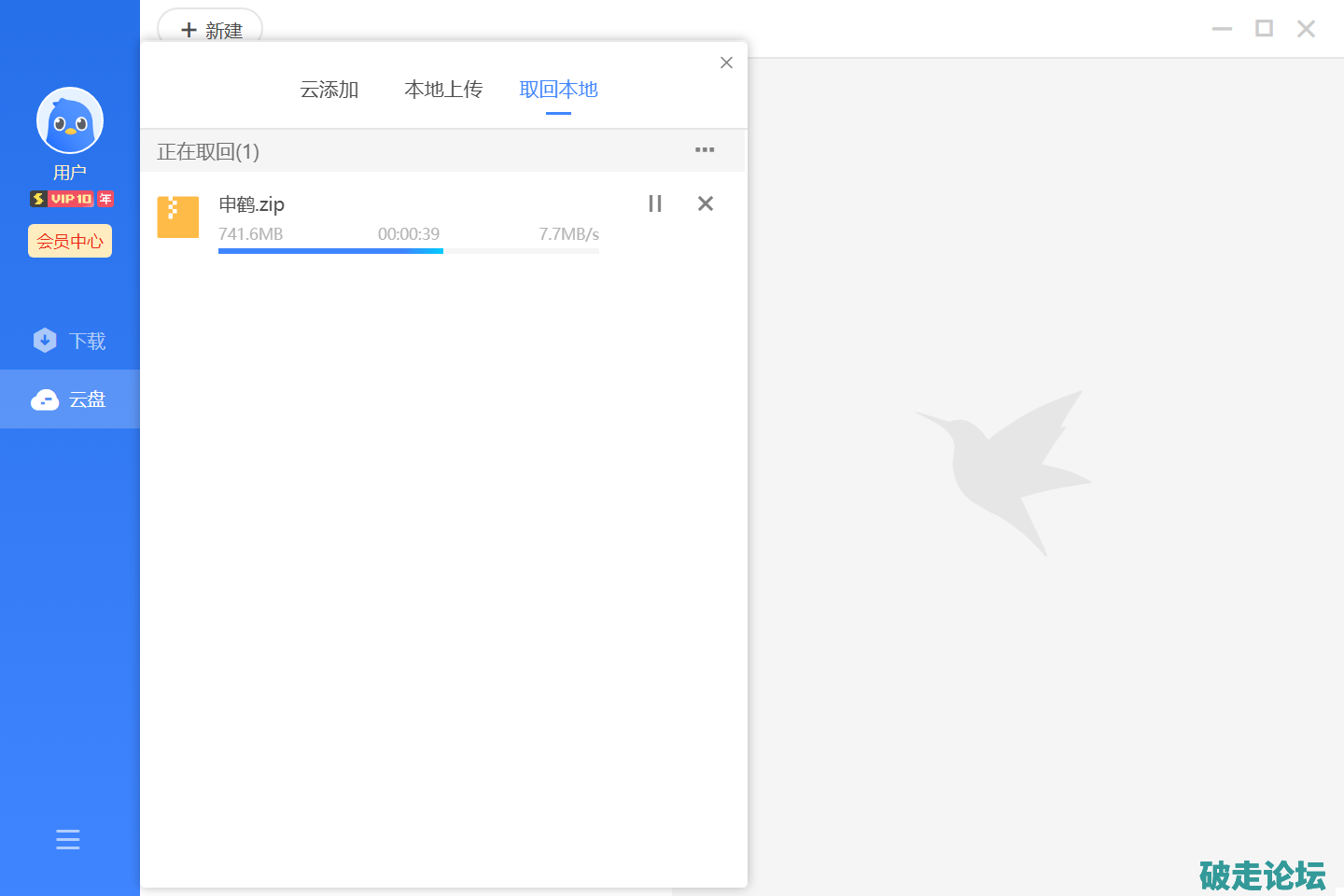The height and width of the screenshot is (896, 1344).
Task: Switch to the 本地上传 tab
Action: pyautogui.click(x=443, y=90)
